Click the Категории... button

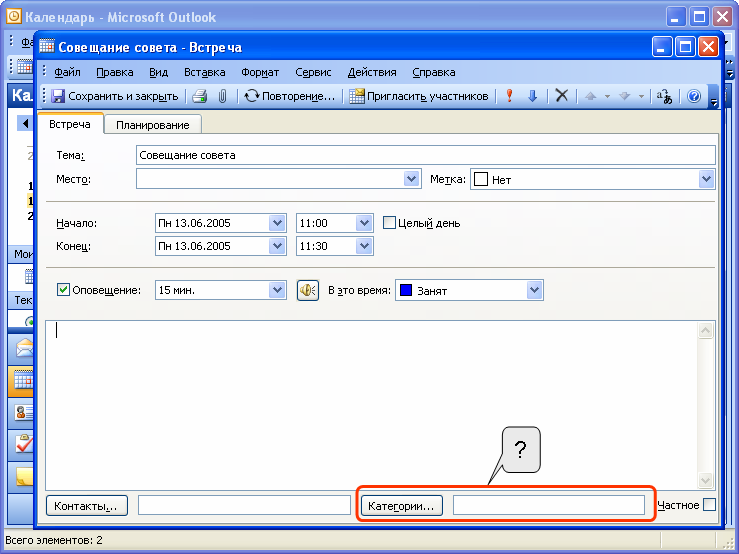click(401, 505)
